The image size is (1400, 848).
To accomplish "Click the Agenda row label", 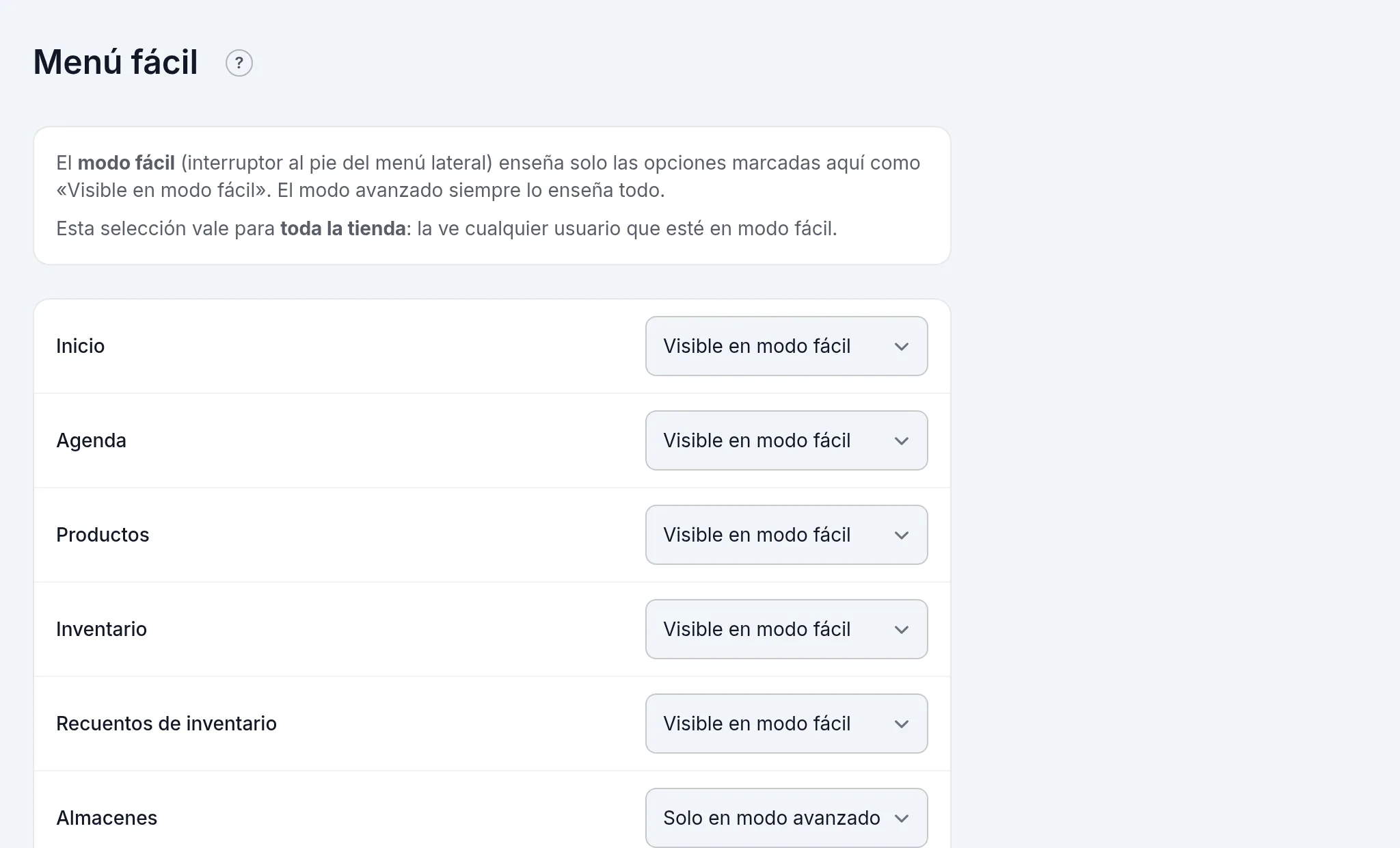I will coord(91,441).
